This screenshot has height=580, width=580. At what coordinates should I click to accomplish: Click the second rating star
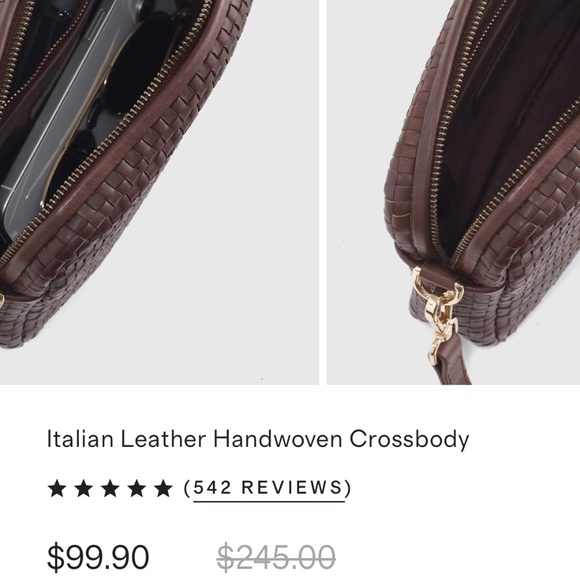tap(84, 488)
